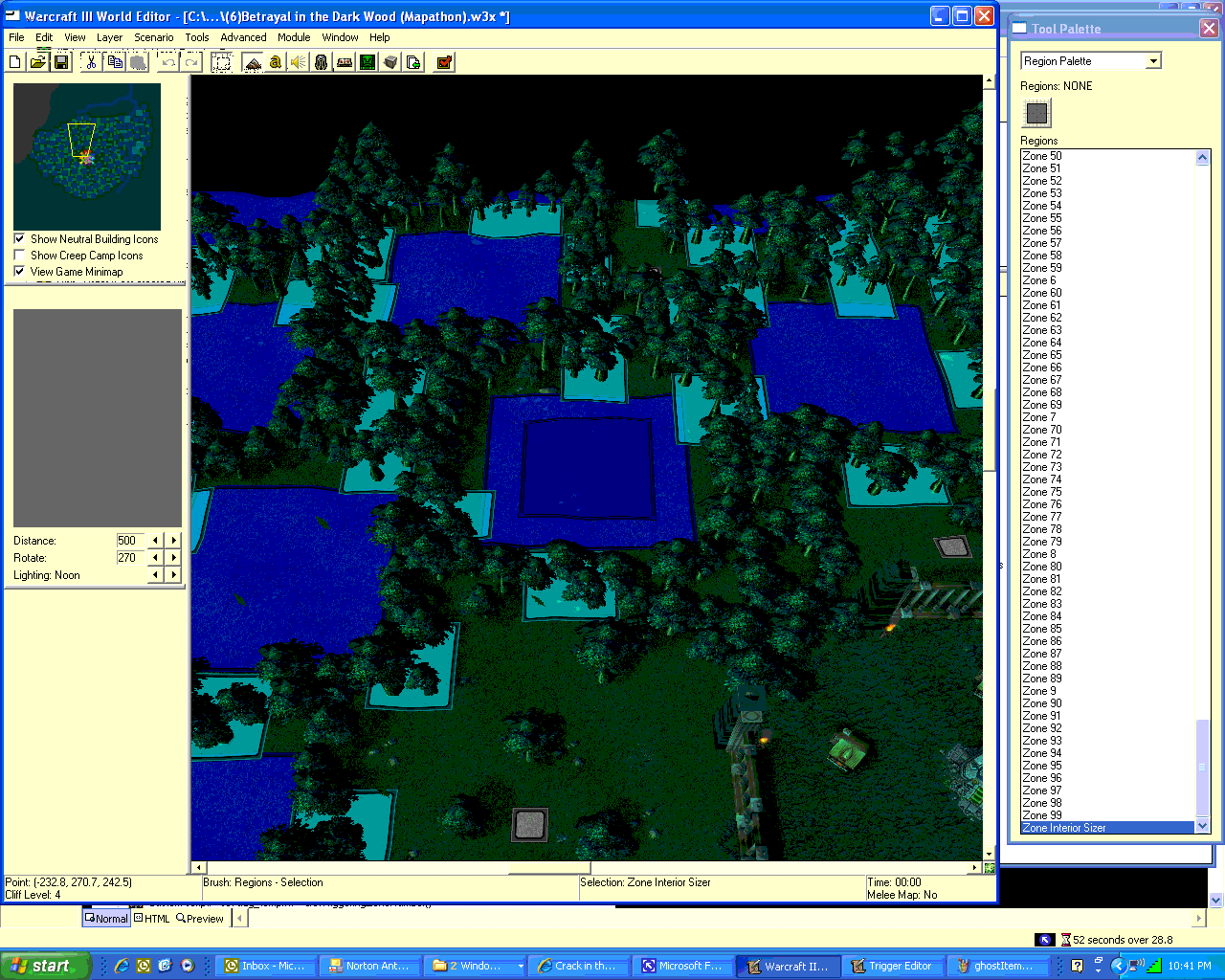Activate the Selection Brush tool
Viewport: 1225px width, 980px height.
point(221,62)
